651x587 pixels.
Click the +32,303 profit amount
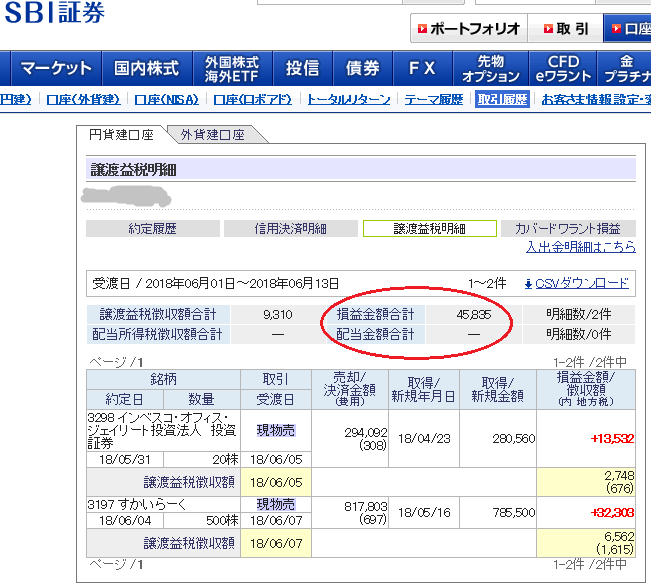coord(612,513)
